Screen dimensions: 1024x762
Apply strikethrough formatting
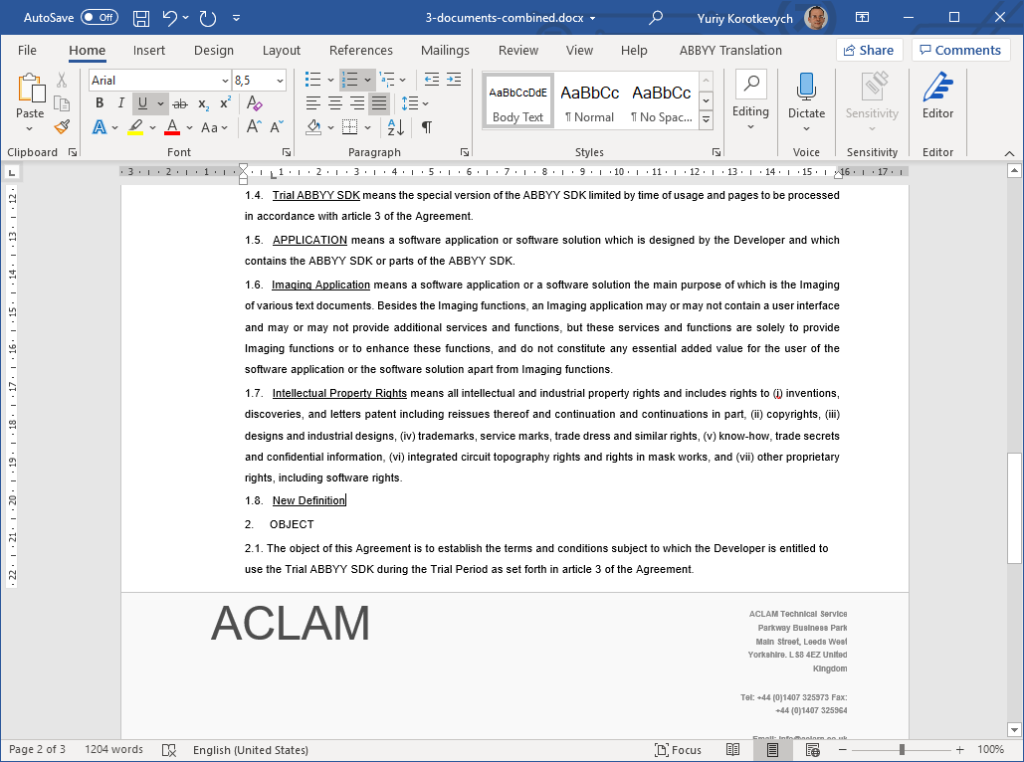click(x=180, y=104)
